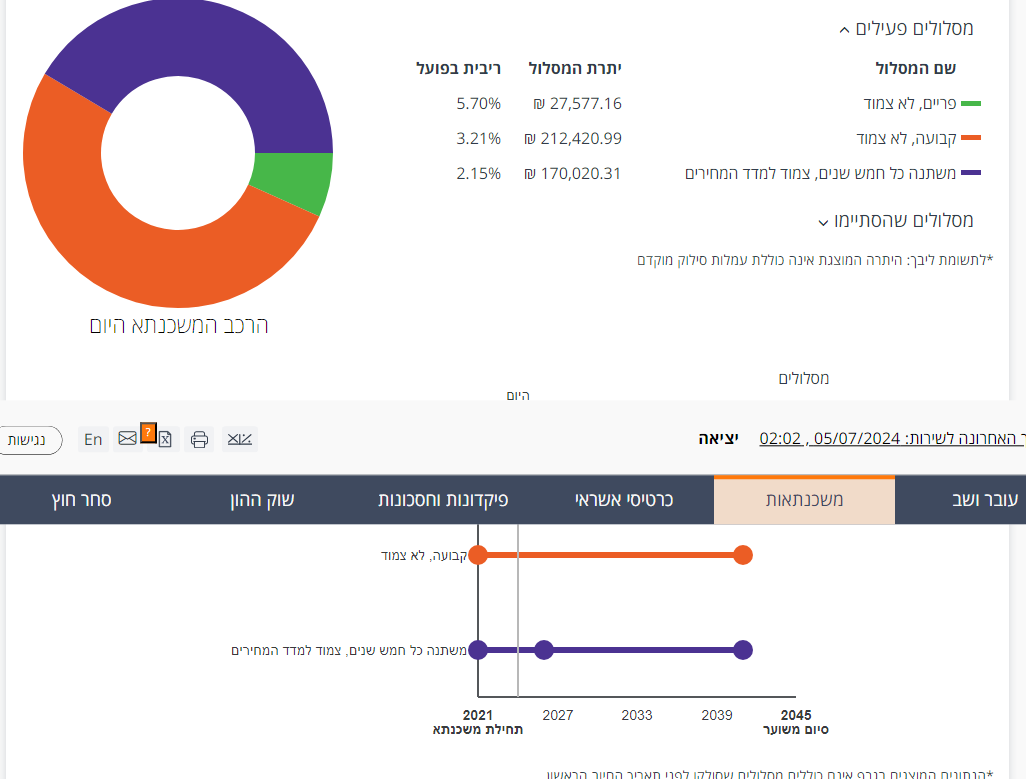Image resolution: width=1026 pixels, height=779 pixels.
Task: Open the נגישות accessibility button
Action: 29,440
